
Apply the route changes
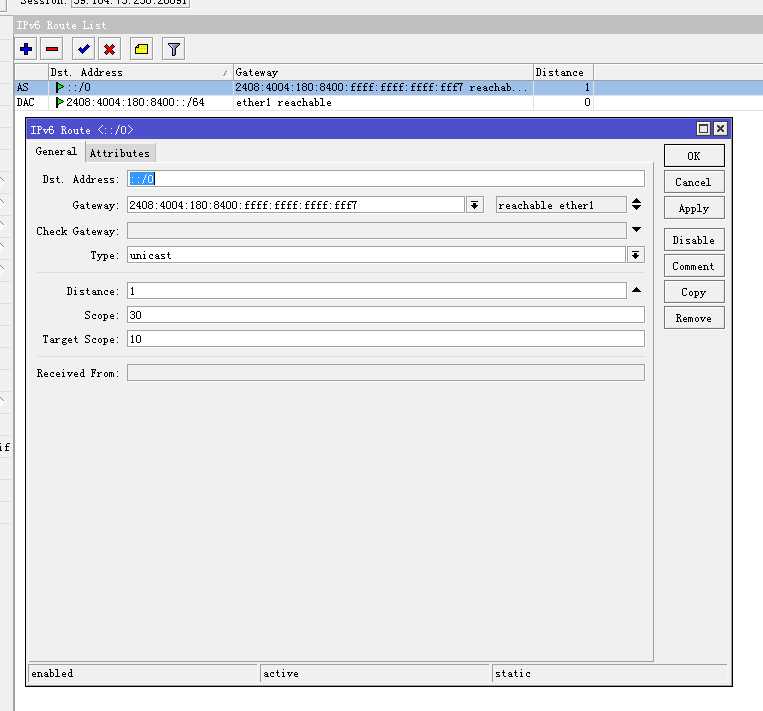tap(694, 208)
